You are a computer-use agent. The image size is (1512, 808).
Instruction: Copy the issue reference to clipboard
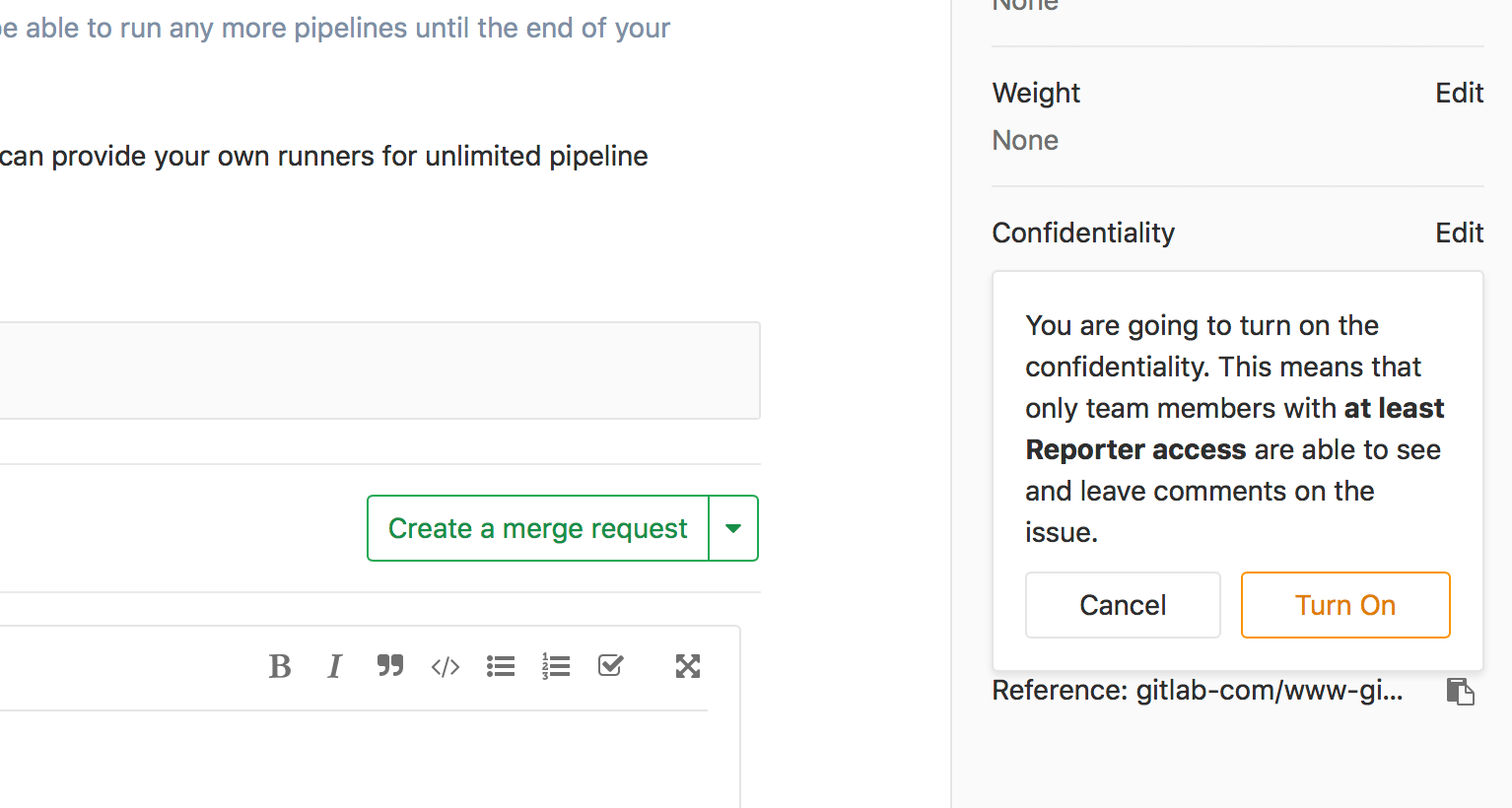[1461, 691]
